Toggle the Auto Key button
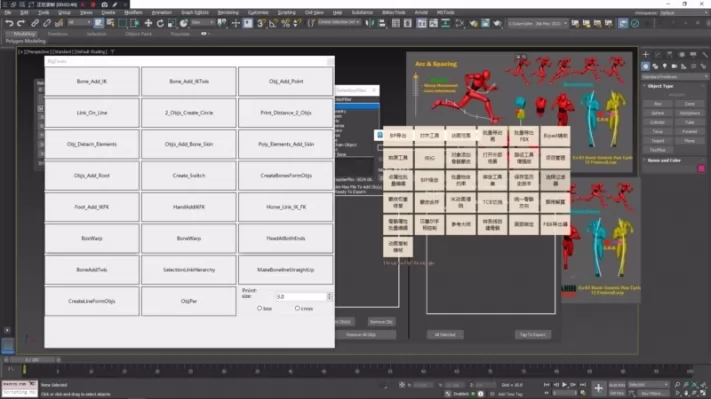 pos(617,385)
